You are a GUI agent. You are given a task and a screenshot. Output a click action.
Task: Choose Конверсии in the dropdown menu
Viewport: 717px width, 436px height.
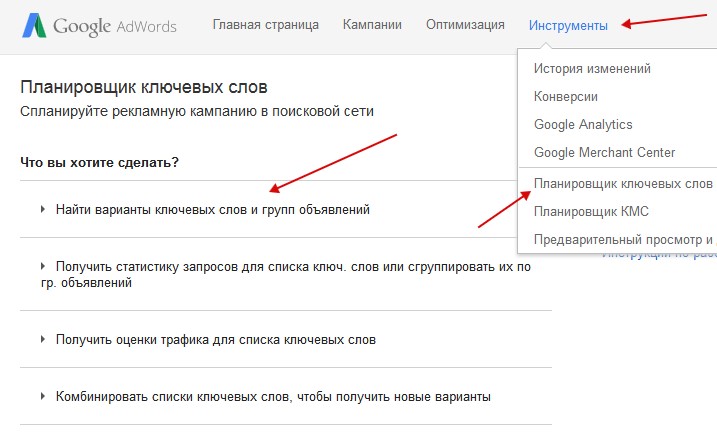566,97
